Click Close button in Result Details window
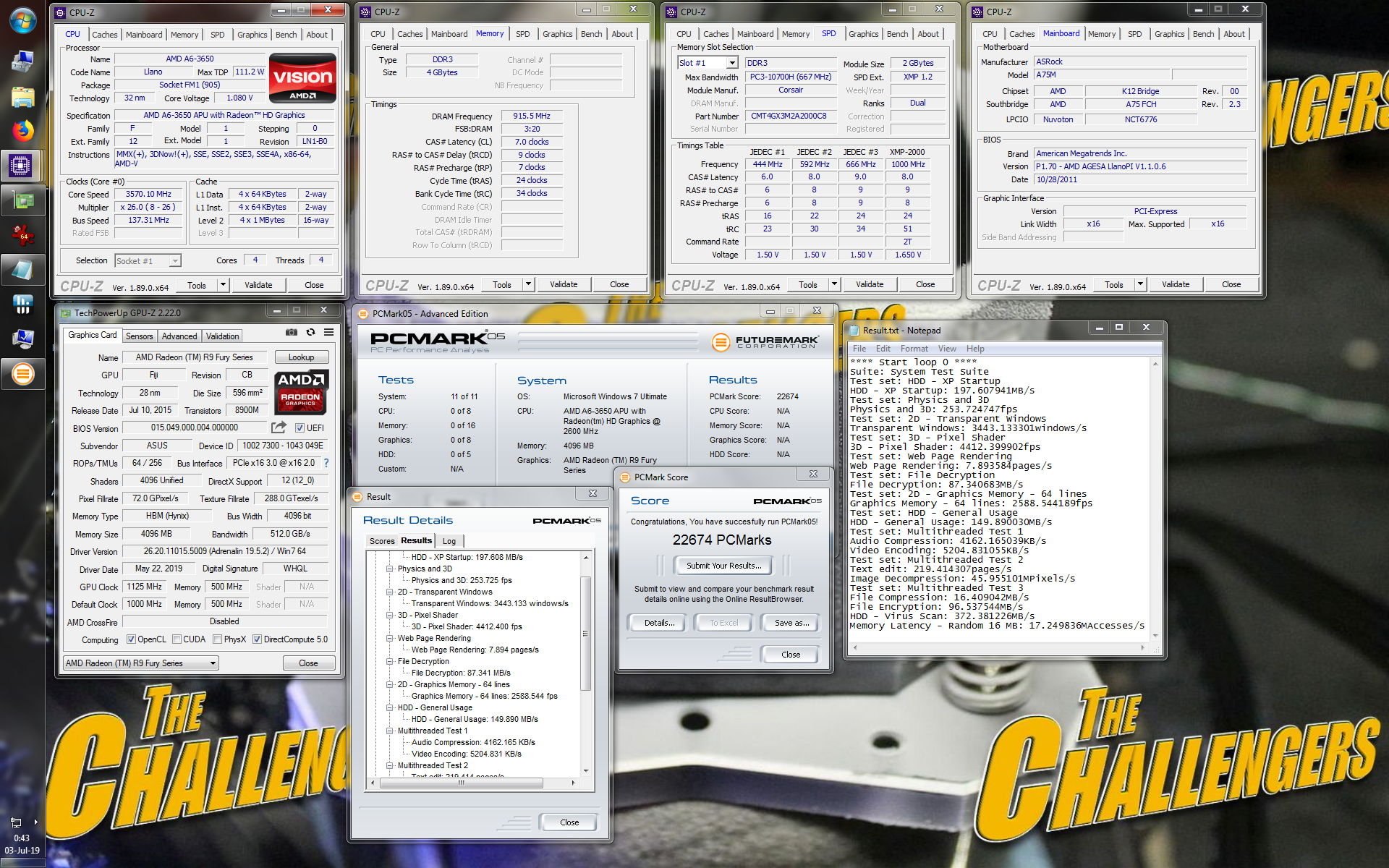Viewport: 1389px width, 868px height. pos(569,822)
